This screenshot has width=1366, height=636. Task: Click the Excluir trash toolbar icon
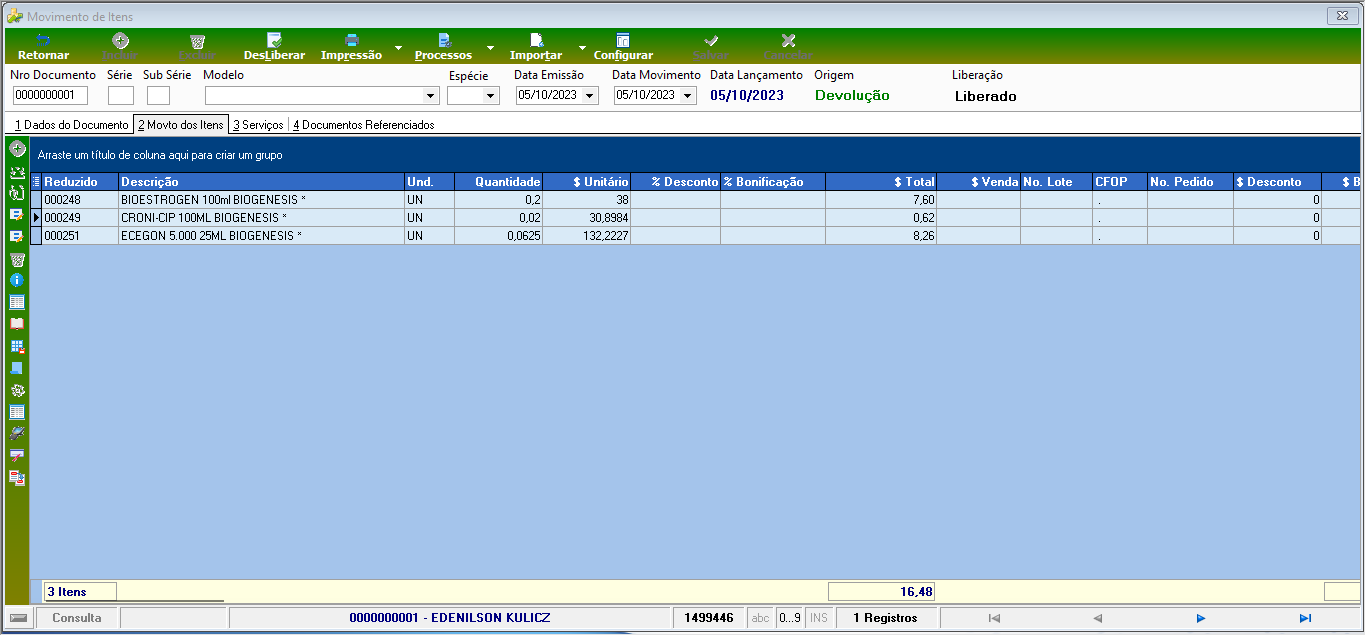click(x=197, y=41)
